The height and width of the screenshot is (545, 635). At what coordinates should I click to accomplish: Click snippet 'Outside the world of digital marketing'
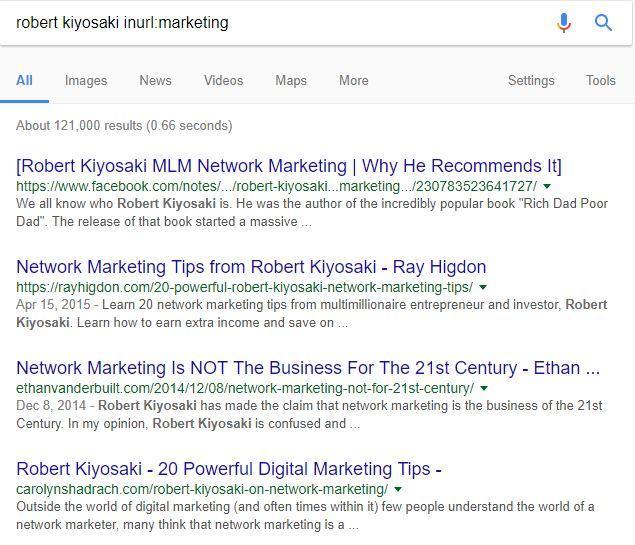coord(123,507)
